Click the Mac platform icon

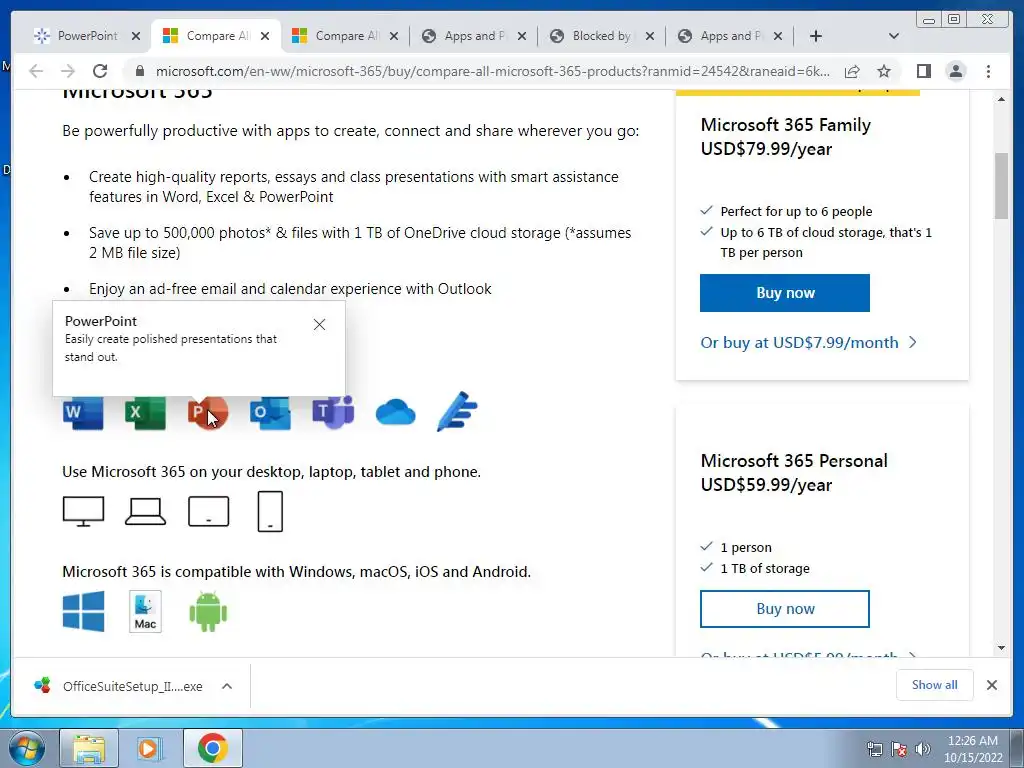point(145,612)
